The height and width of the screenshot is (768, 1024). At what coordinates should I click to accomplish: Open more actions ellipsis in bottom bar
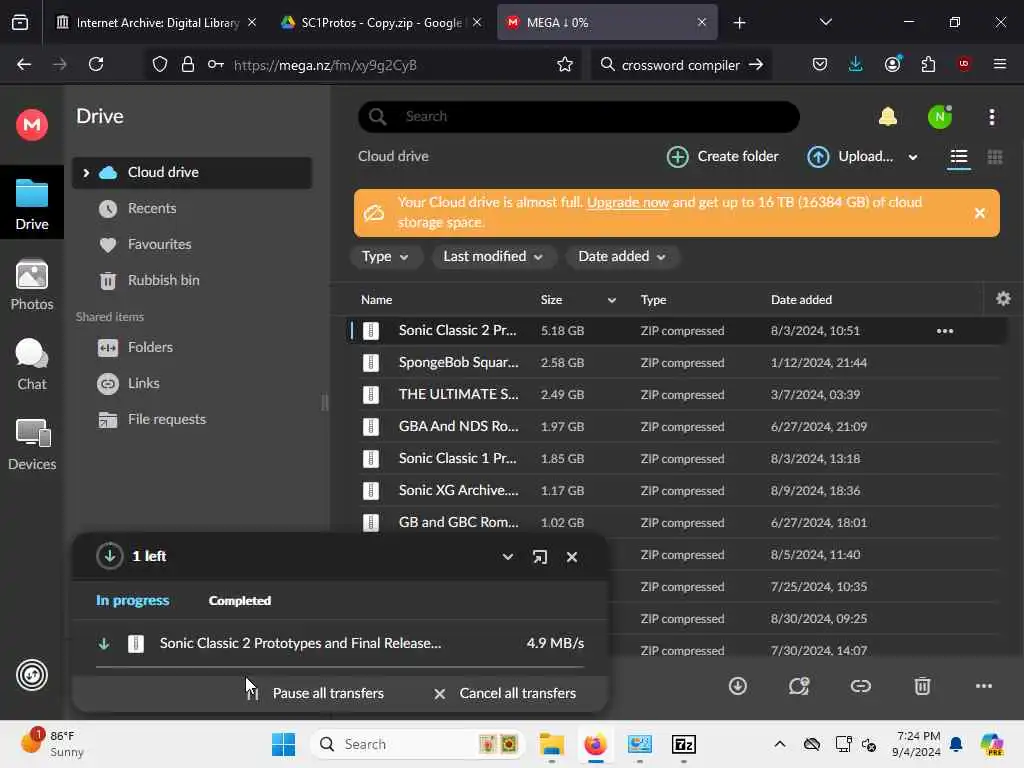984,686
